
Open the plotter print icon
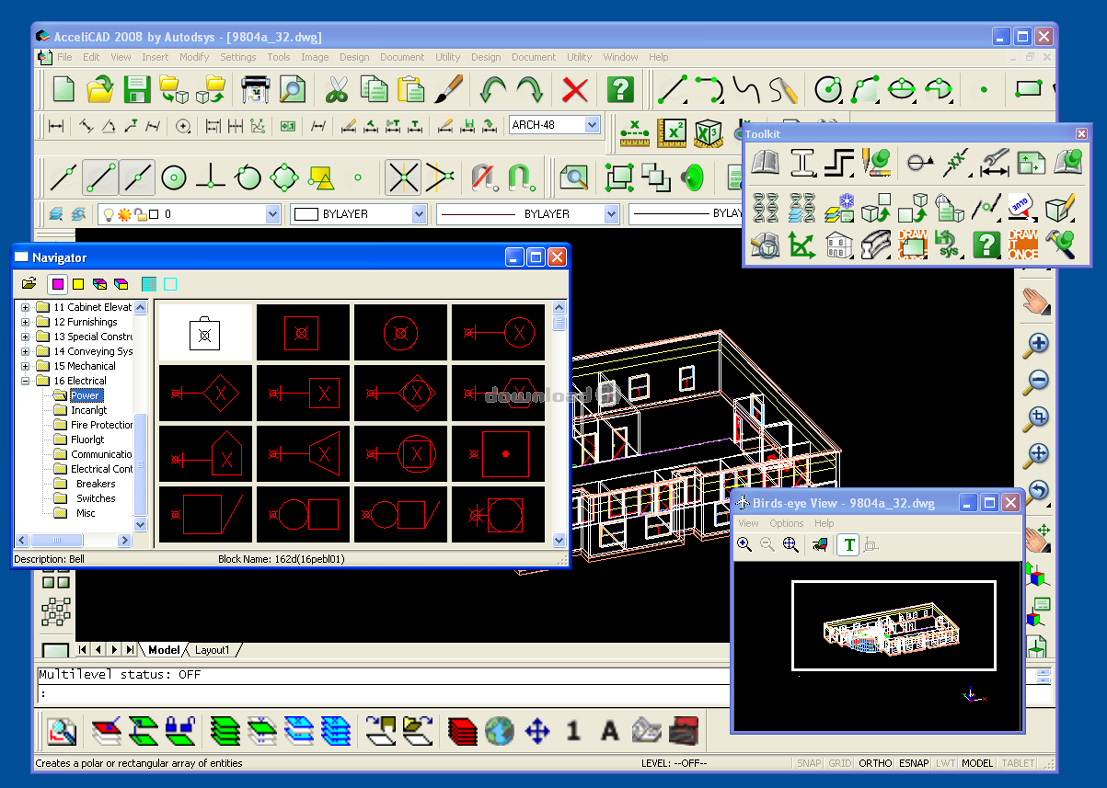coord(255,90)
